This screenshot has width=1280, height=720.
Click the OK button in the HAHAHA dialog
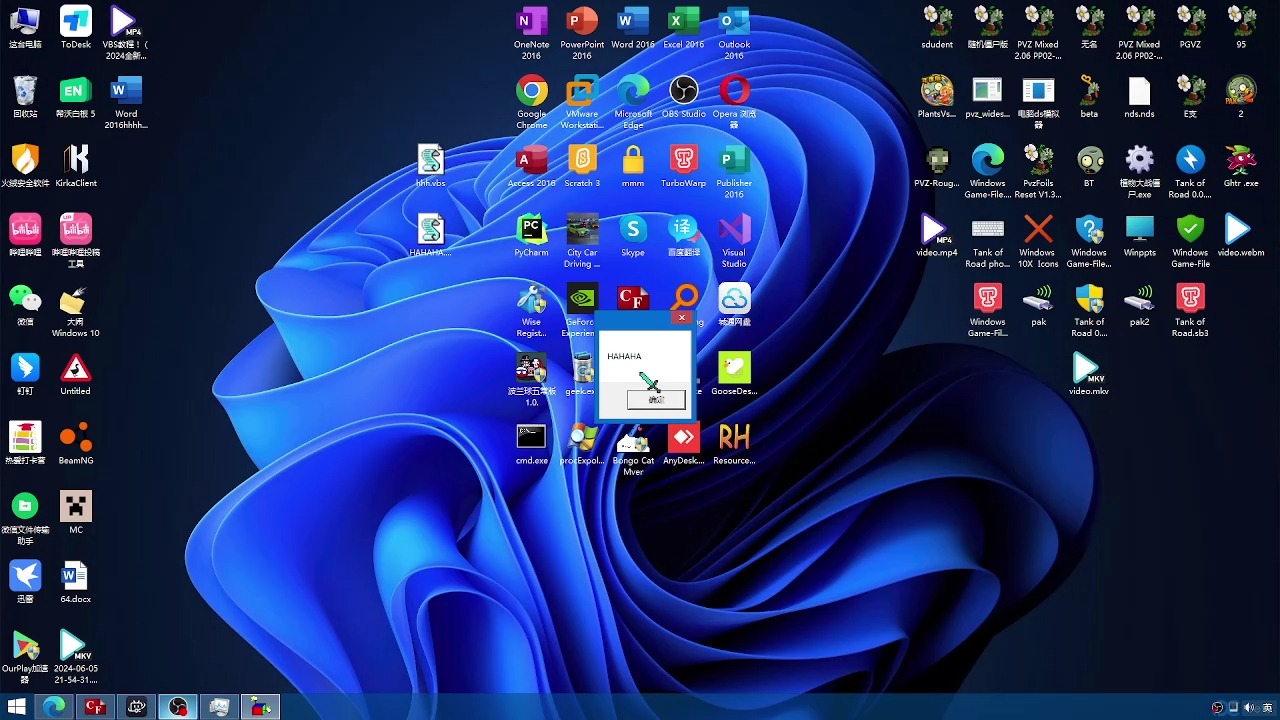pos(656,399)
